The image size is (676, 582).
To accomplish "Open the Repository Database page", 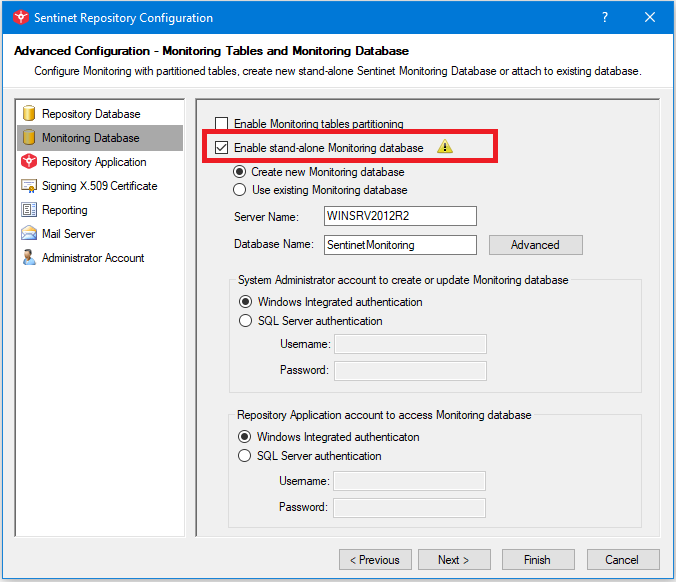I will coord(100,114).
